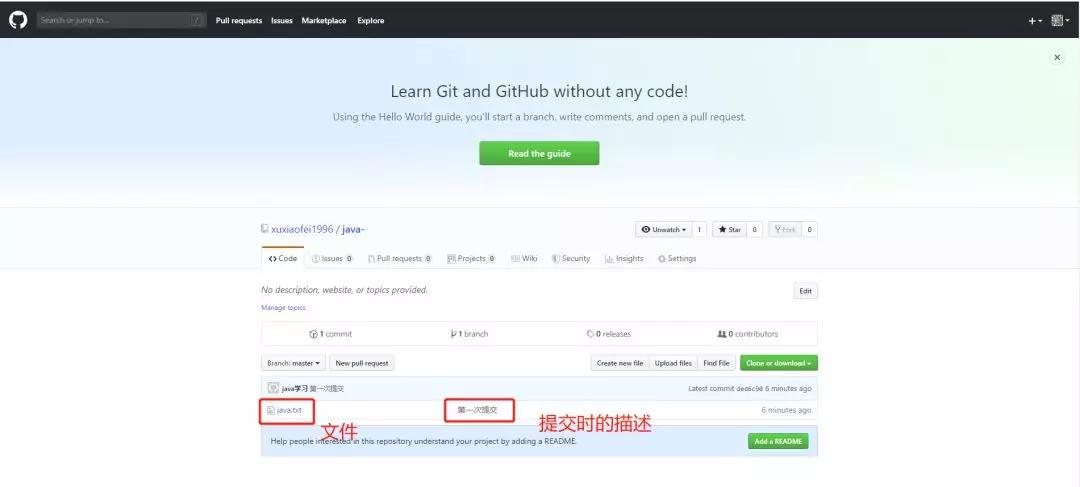The image size is (1080, 487).
Task: Open the Projects tab
Action: click(x=471, y=258)
